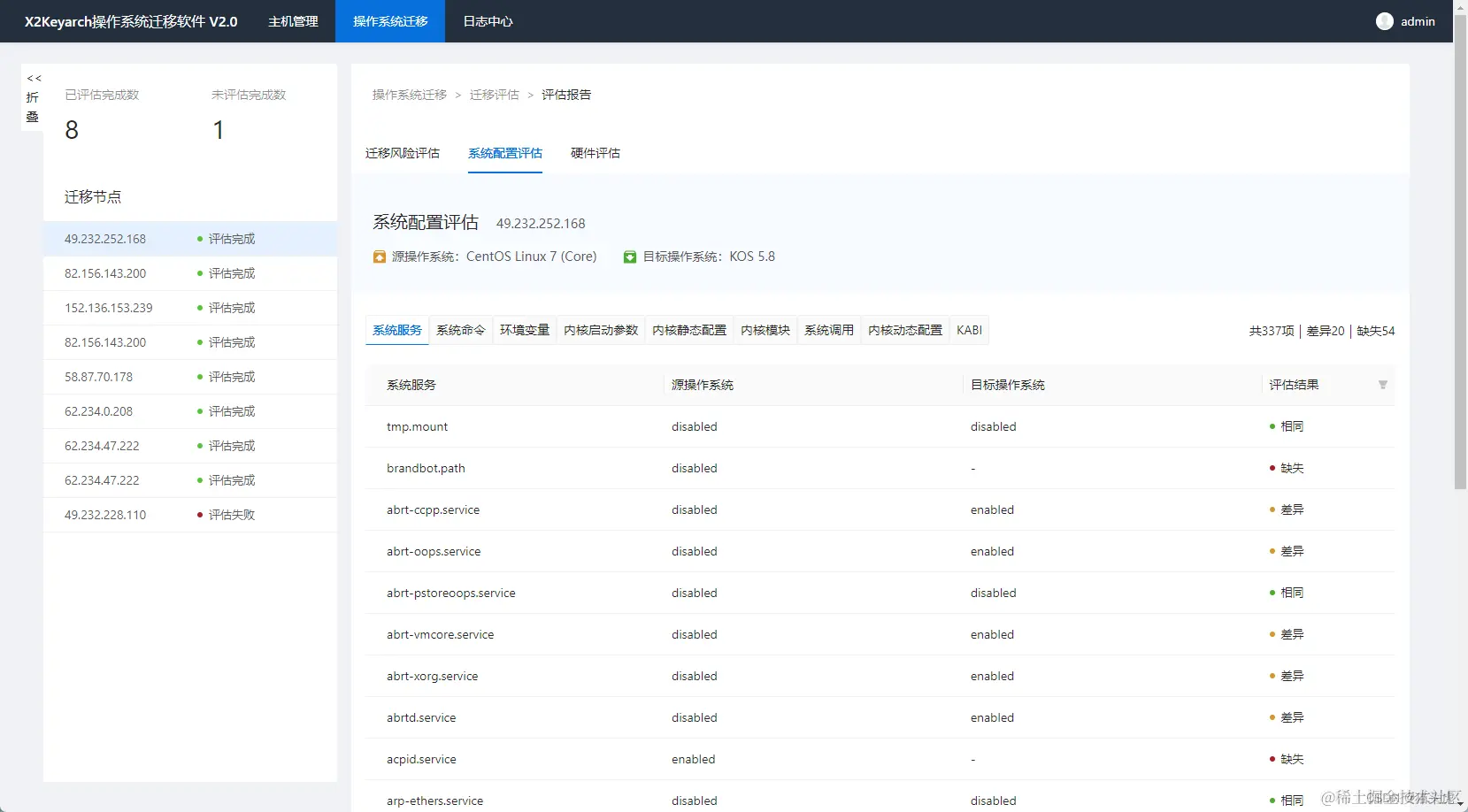Select the 环境变量 sub-tab
Viewport: 1468px width, 812px height.
(x=525, y=330)
